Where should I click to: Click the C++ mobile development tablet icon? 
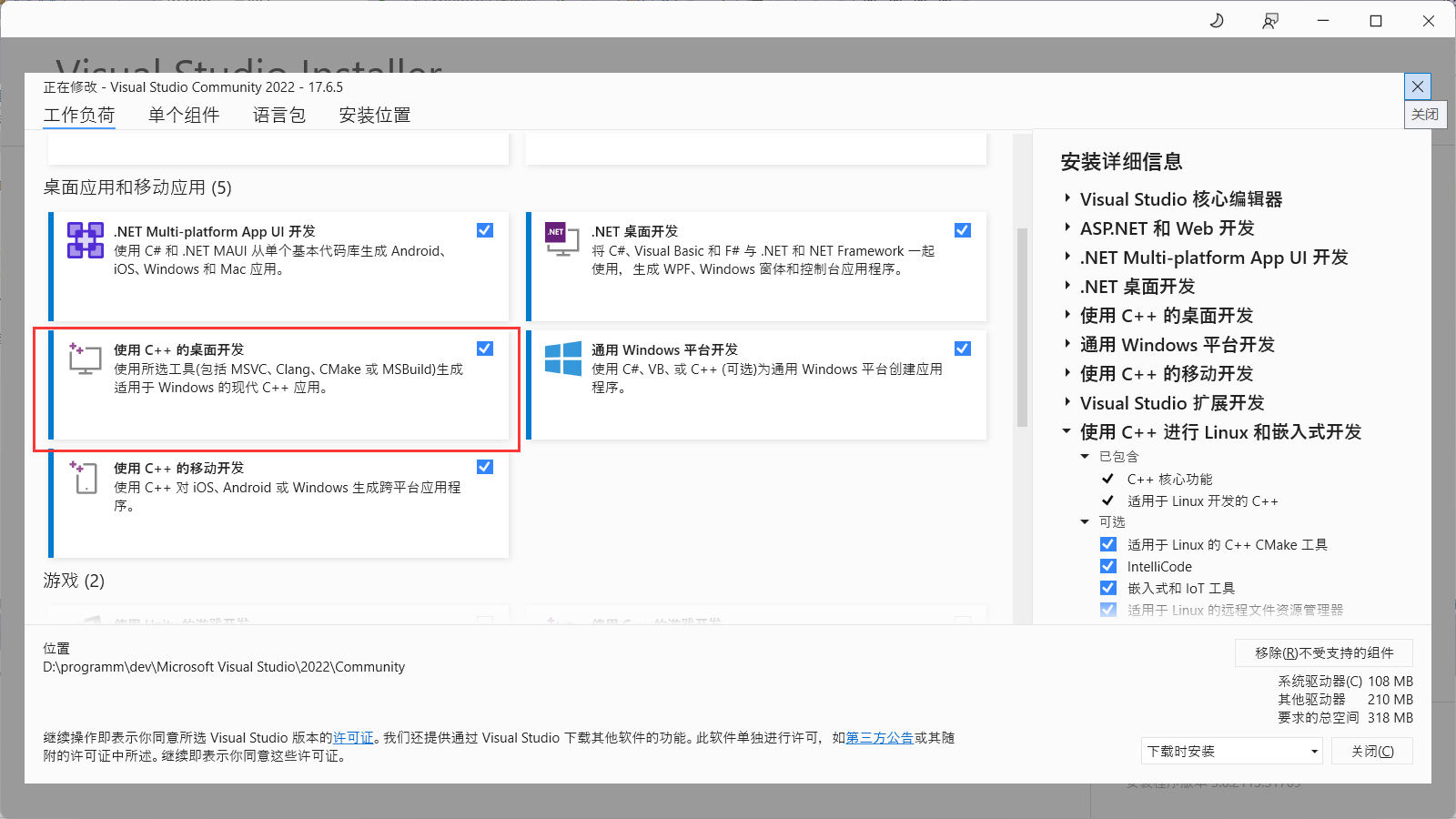[x=84, y=476]
